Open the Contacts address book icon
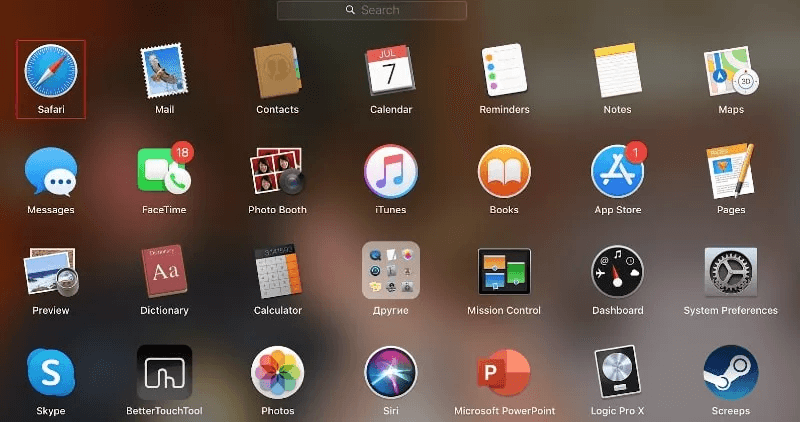The height and width of the screenshot is (422, 800). coord(278,71)
